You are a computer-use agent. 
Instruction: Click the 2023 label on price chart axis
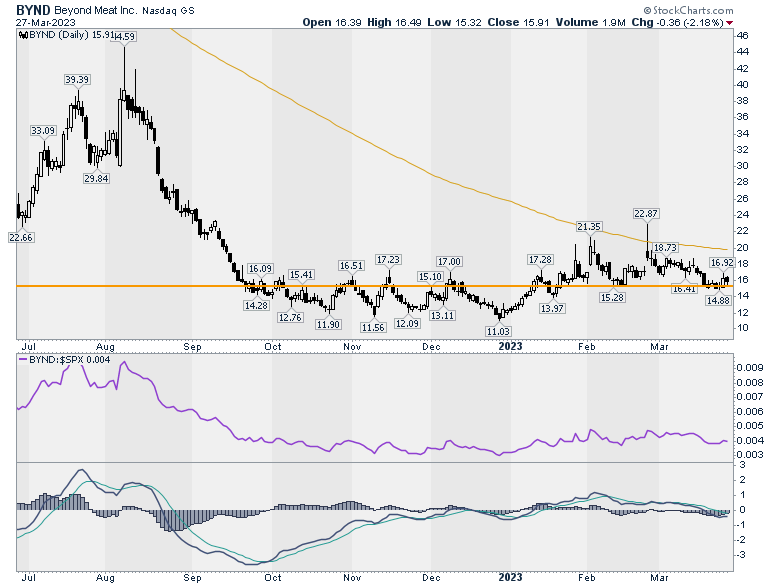tap(510, 346)
